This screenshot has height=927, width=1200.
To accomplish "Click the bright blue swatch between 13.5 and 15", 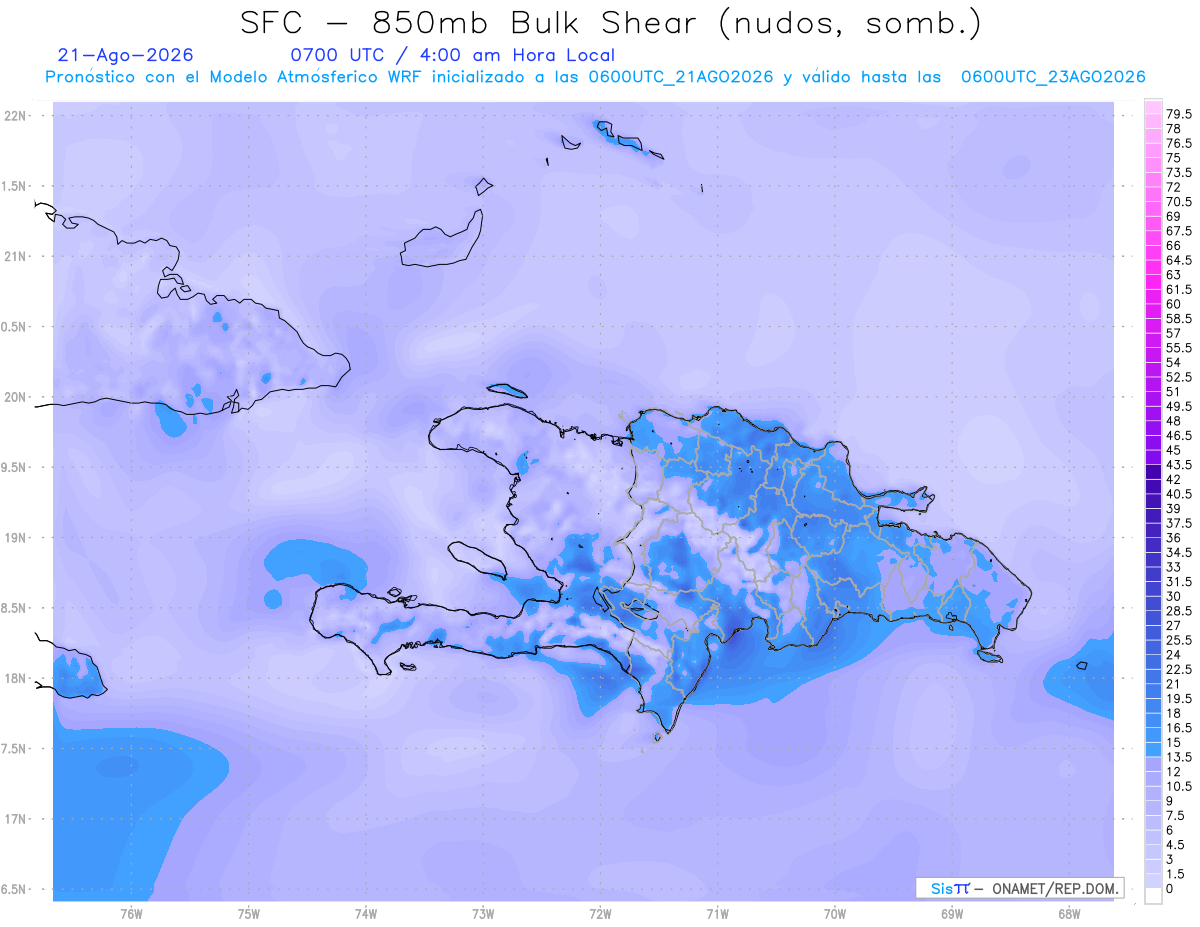I will [x=1153, y=749].
